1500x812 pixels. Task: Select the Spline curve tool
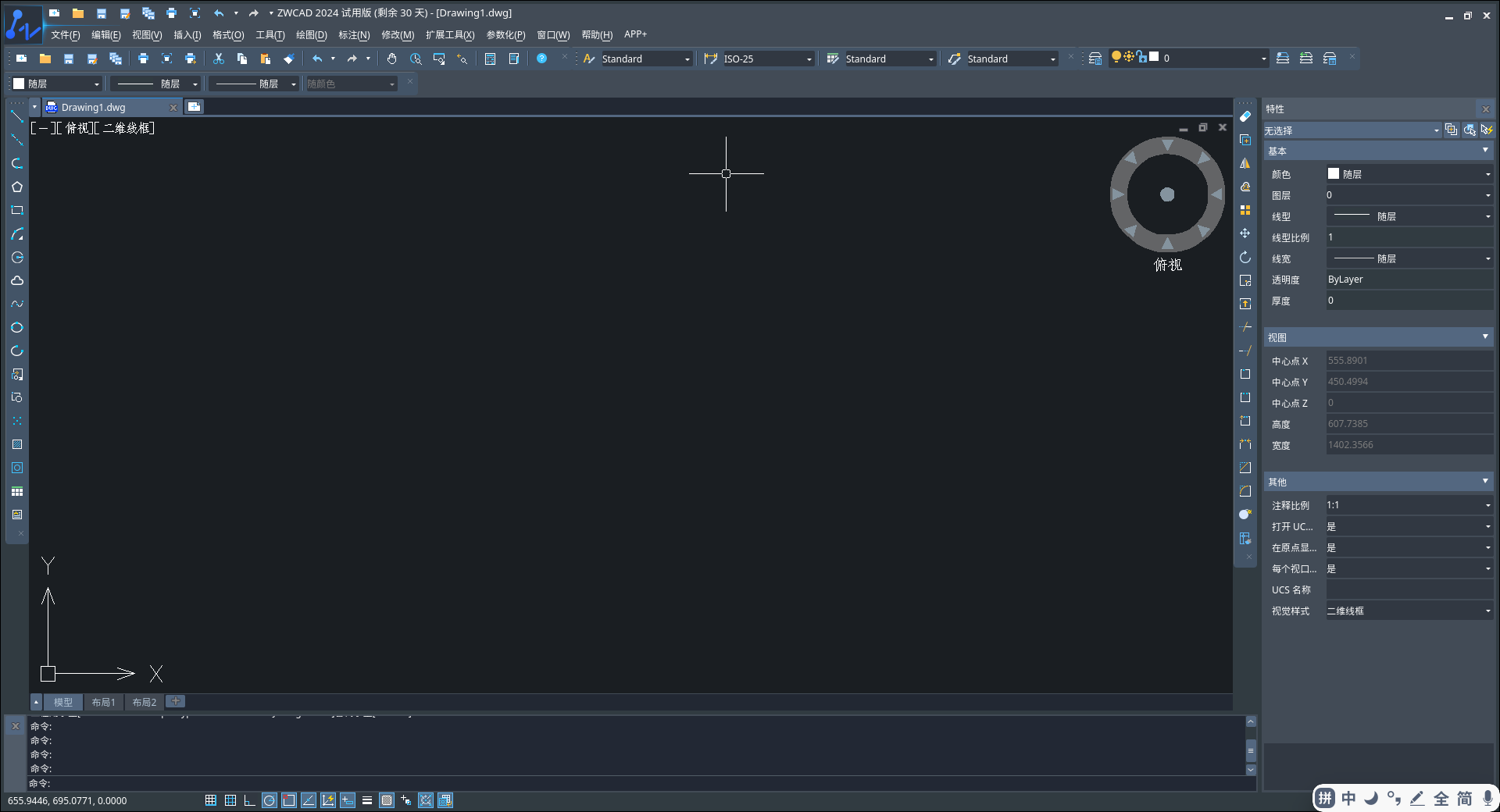point(17,304)
